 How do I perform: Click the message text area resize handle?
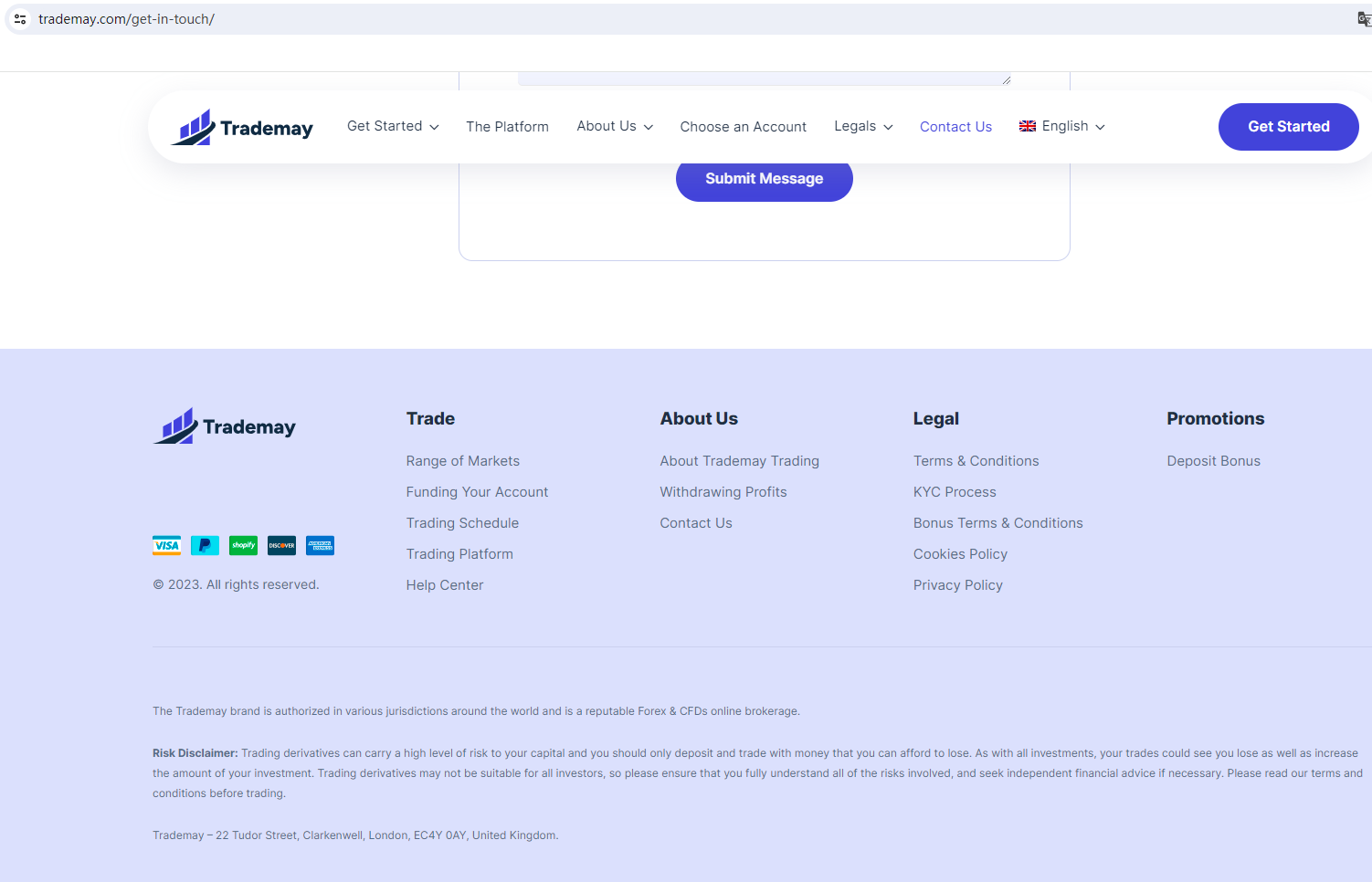(x=1006, y=80)
